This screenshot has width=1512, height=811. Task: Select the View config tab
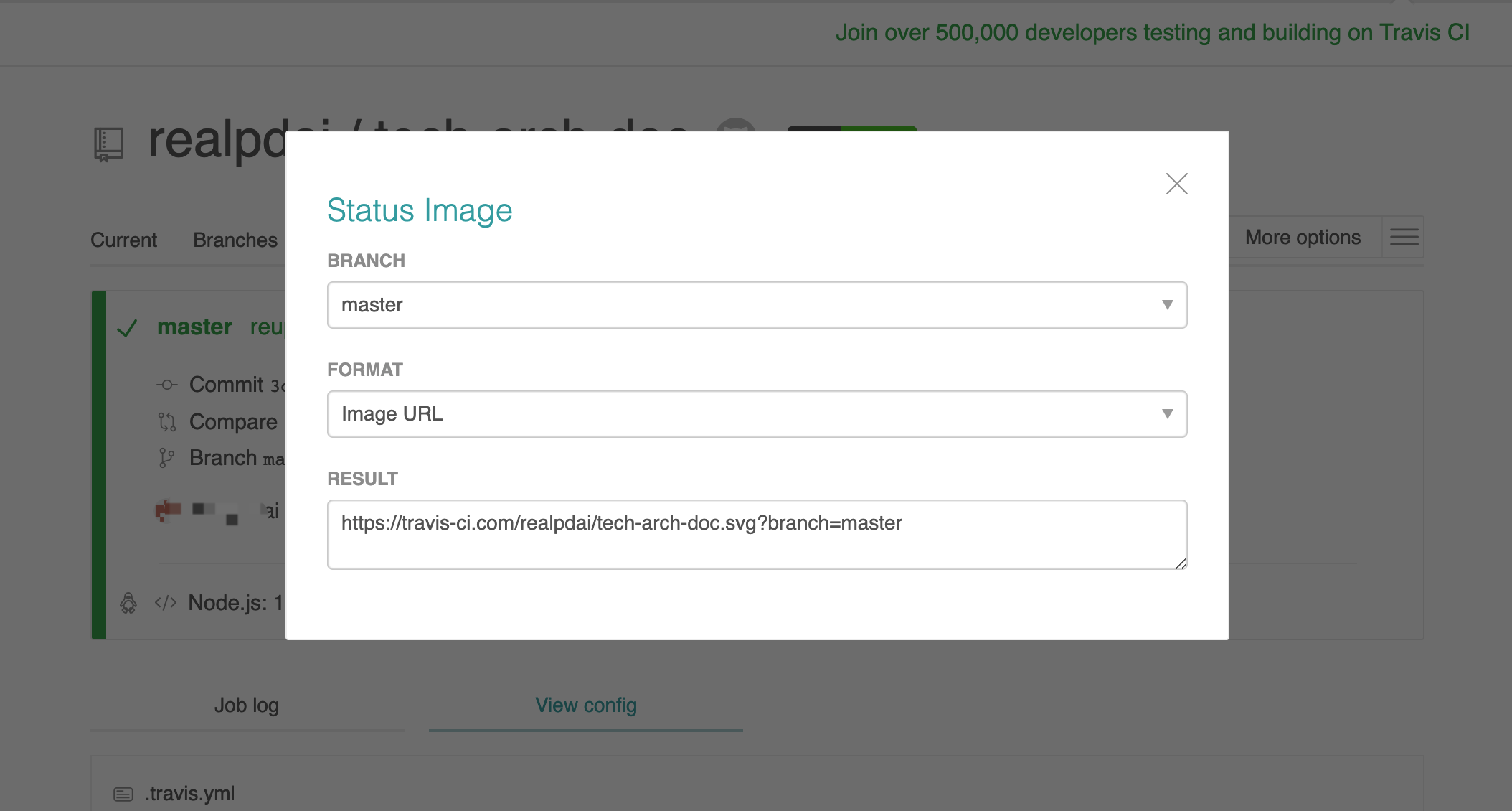(585, 705)
